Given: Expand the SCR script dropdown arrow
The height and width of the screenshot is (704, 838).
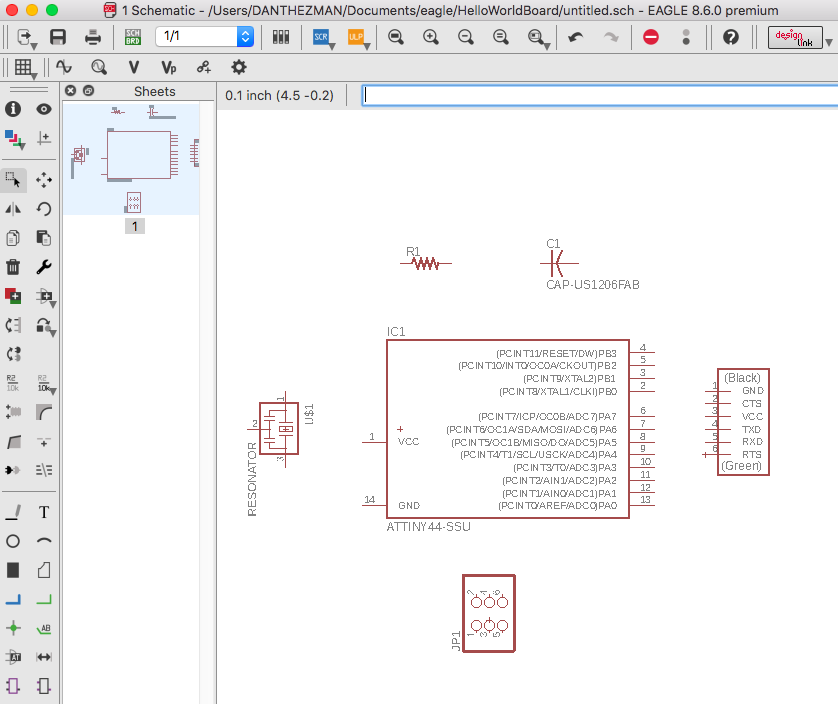Looking at the screenshot, I should tap(332, 47).
